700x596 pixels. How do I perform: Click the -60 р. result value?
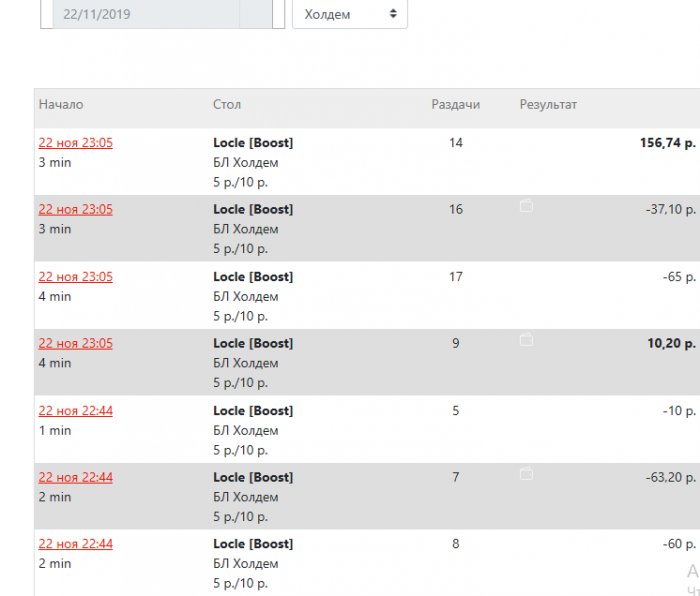[x=679, y=545]
